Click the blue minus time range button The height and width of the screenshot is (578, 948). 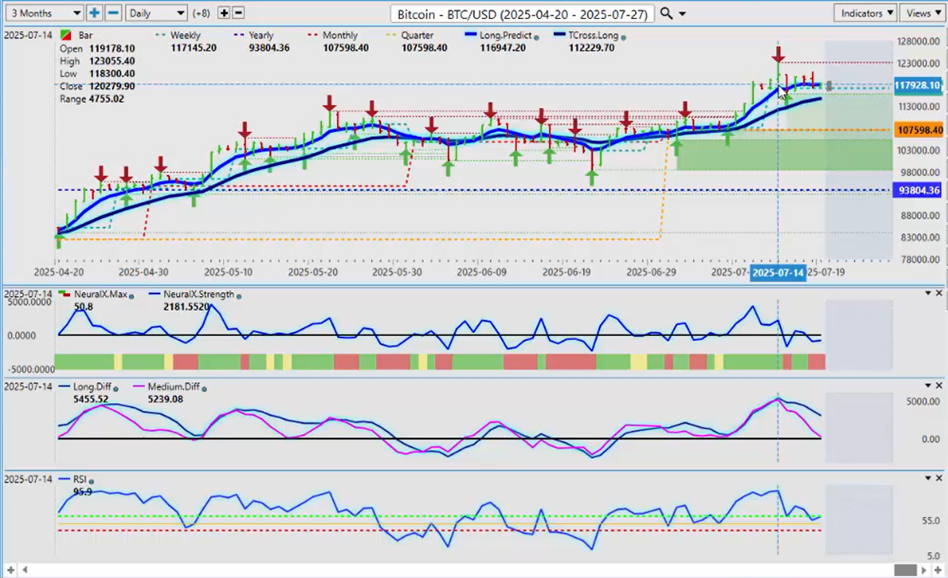click(113, 13)
